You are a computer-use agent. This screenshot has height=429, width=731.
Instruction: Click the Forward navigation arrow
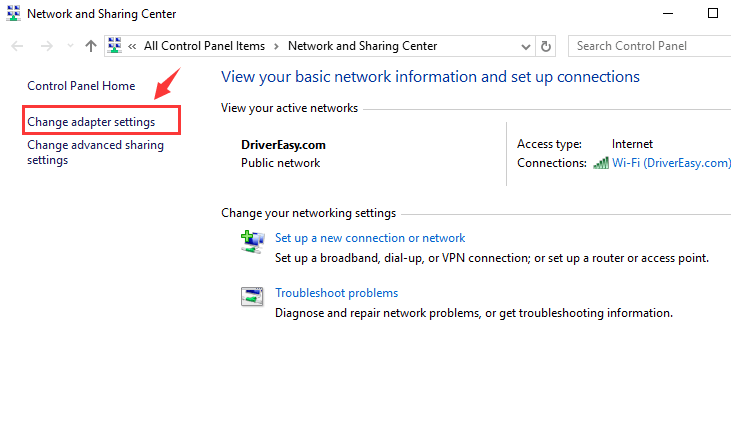(x=47, y=46)
